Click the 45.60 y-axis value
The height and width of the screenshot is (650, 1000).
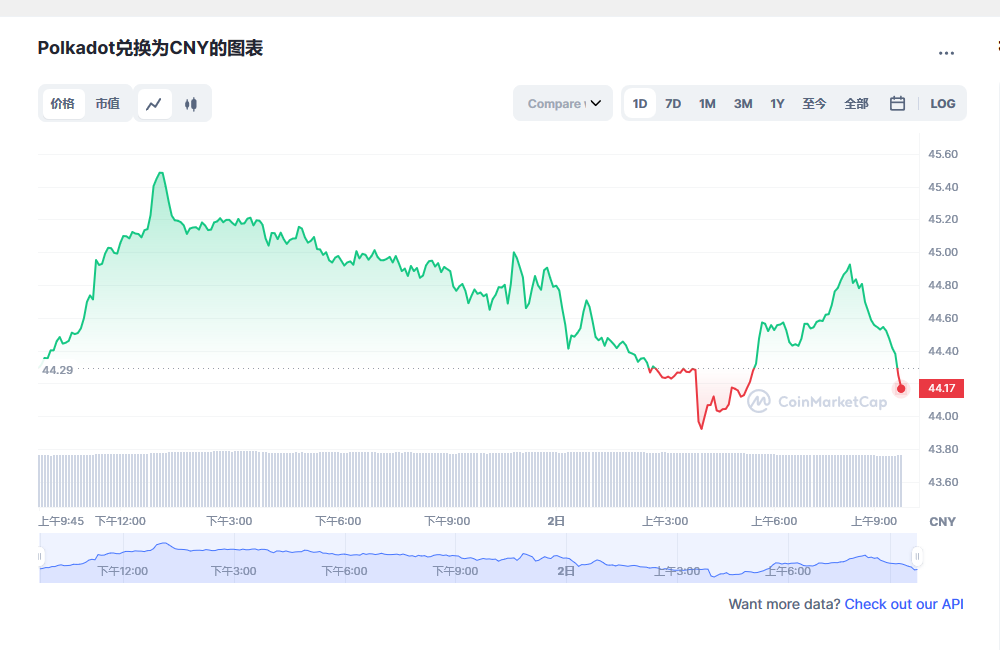pos(943,154)
